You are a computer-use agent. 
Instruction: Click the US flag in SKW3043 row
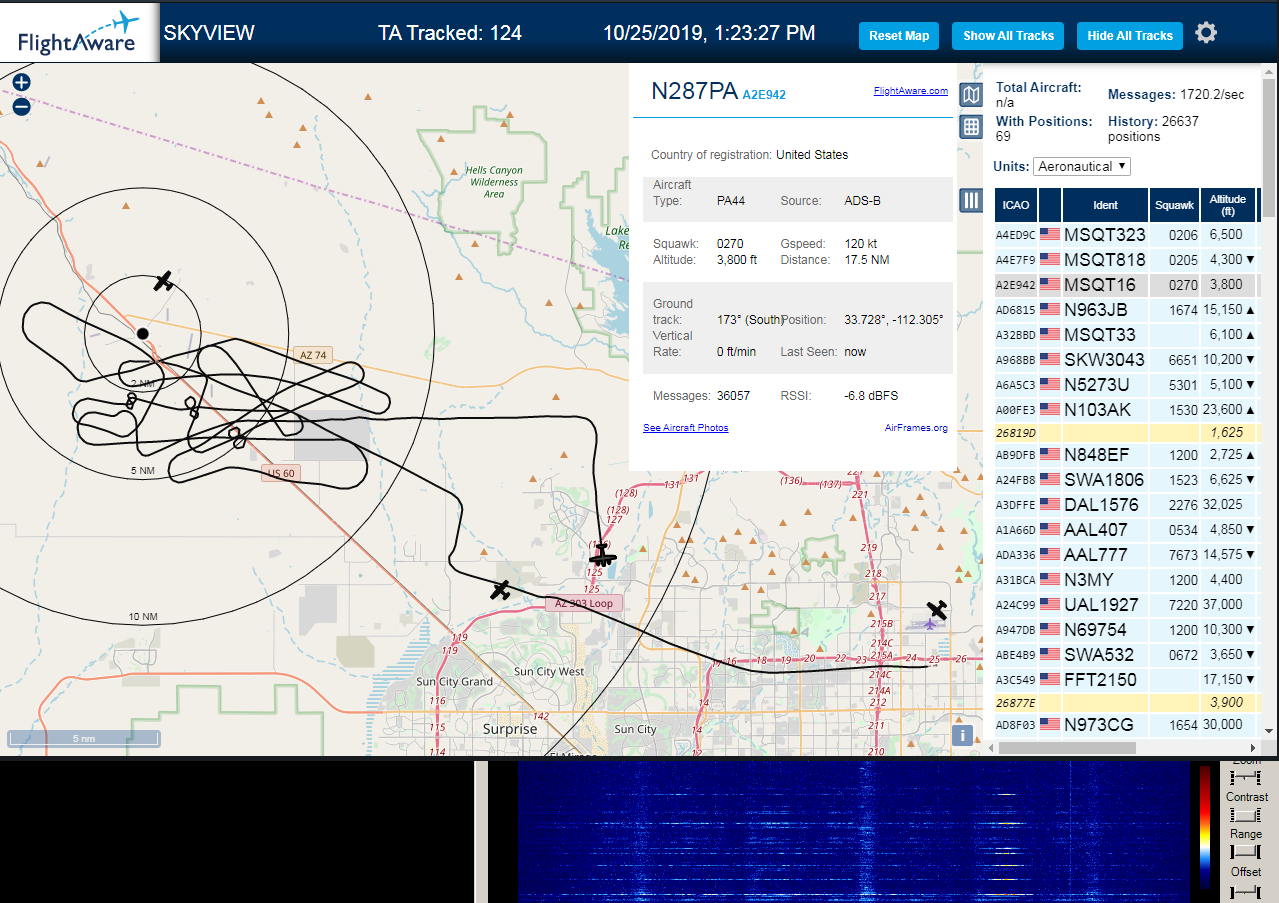coord(1050,359)
